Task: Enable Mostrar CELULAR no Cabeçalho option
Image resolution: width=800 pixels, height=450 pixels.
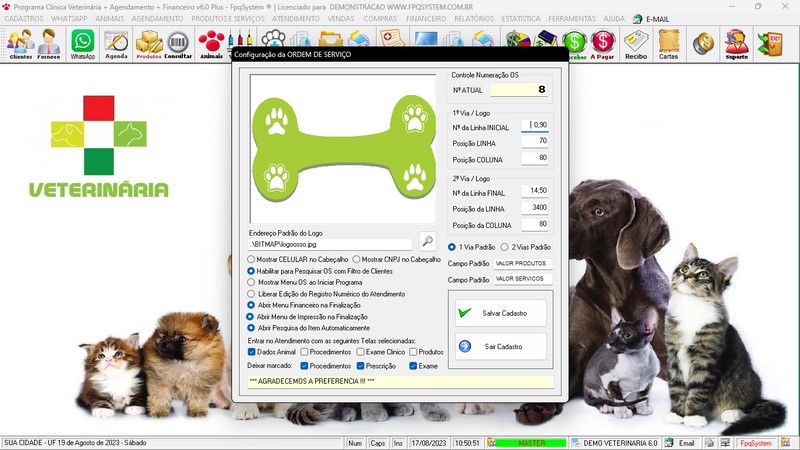Action: [x=251, y=259]
